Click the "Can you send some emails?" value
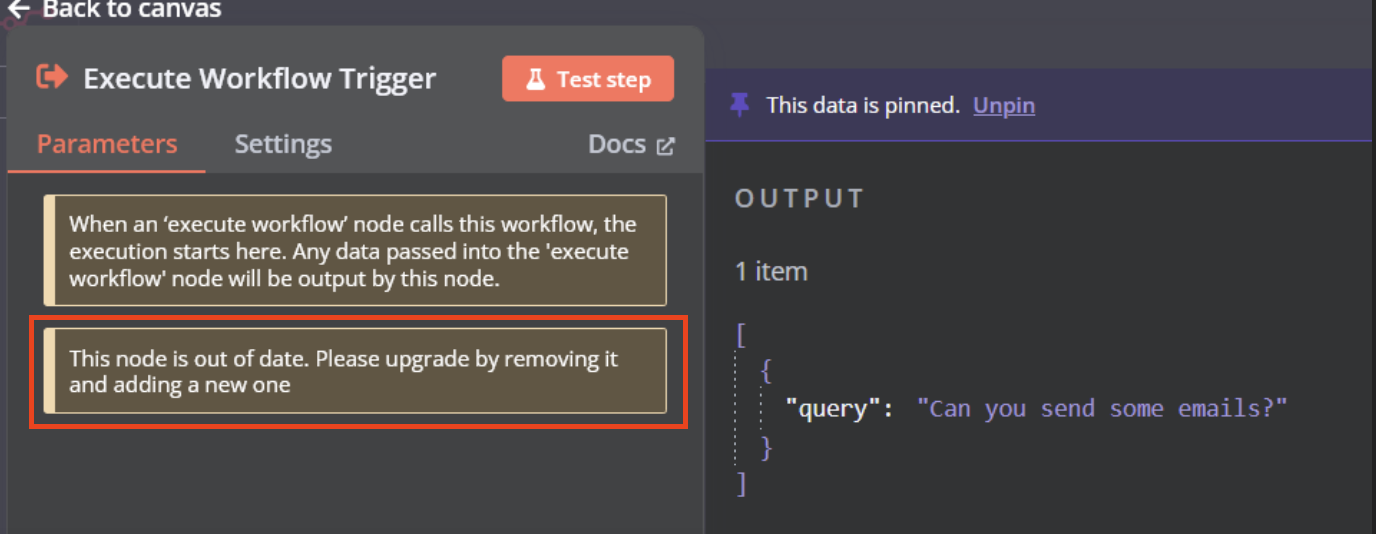The width and height of the screenshot is (1376, 534). tap(1102, 408)
